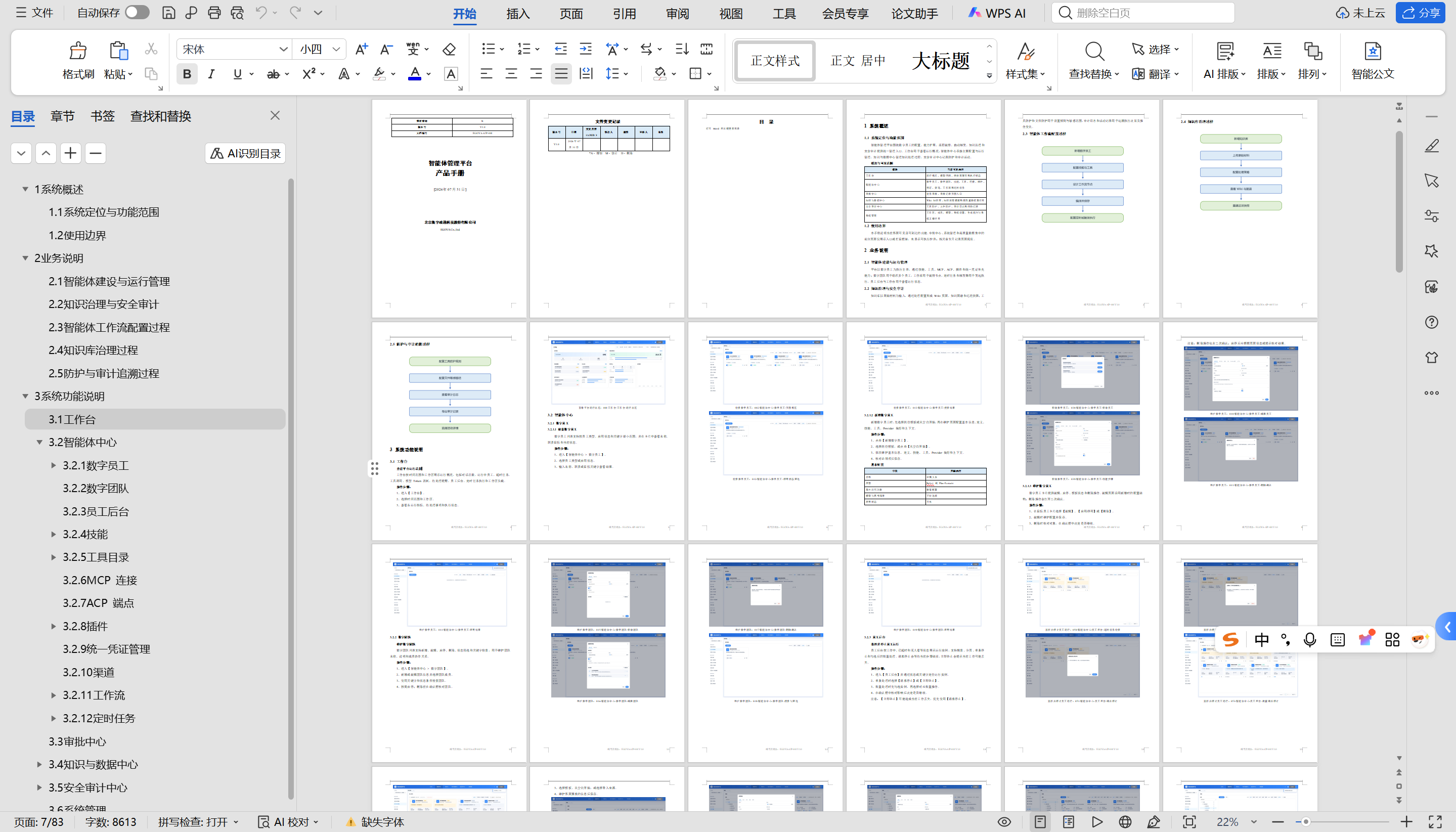
Task: Click the Paste (粘贴) clipboard icon
Action: [x=118, y=51]
